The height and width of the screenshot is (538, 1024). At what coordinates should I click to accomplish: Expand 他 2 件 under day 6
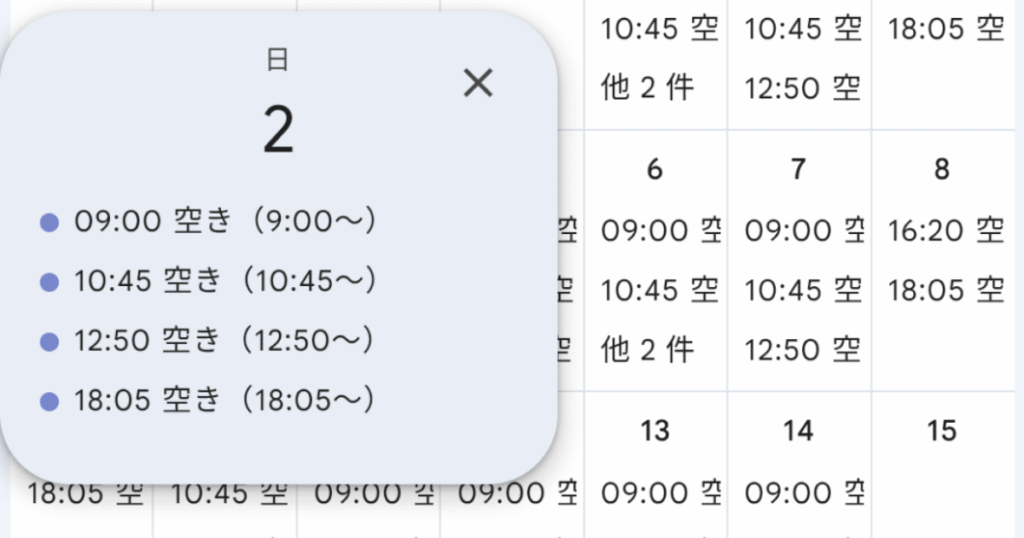pyautogui.click(x=647, y=350)
